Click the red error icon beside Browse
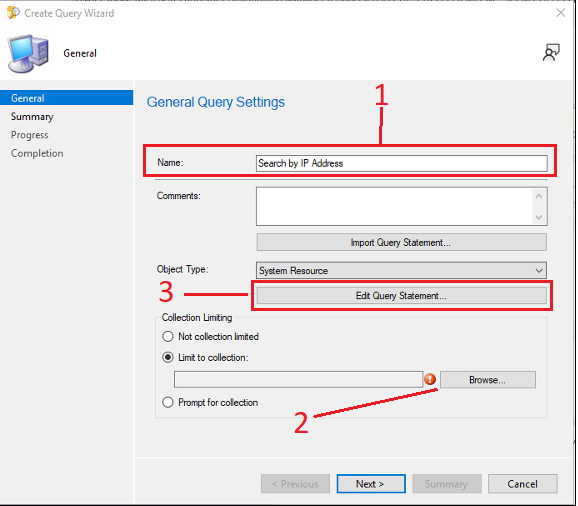 (x=430, y=379)
